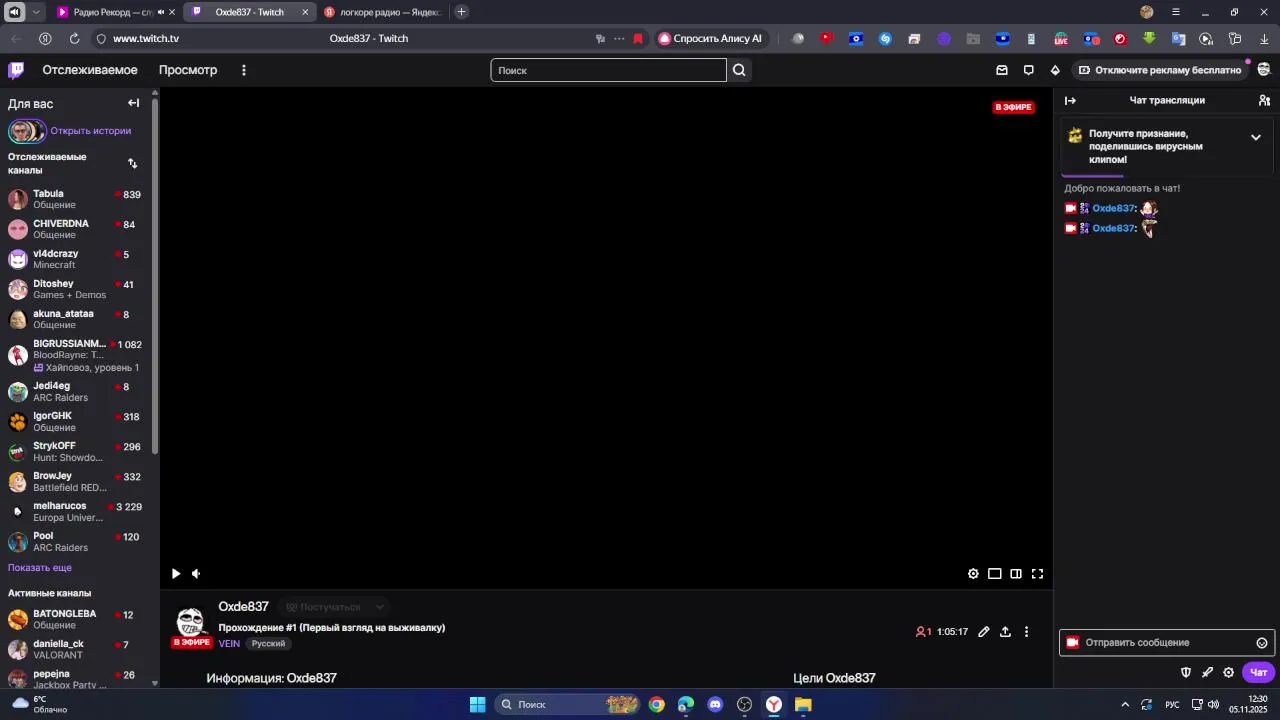
Task: Open the Twitch inbox notifications icon
Action: [1002, 70]
